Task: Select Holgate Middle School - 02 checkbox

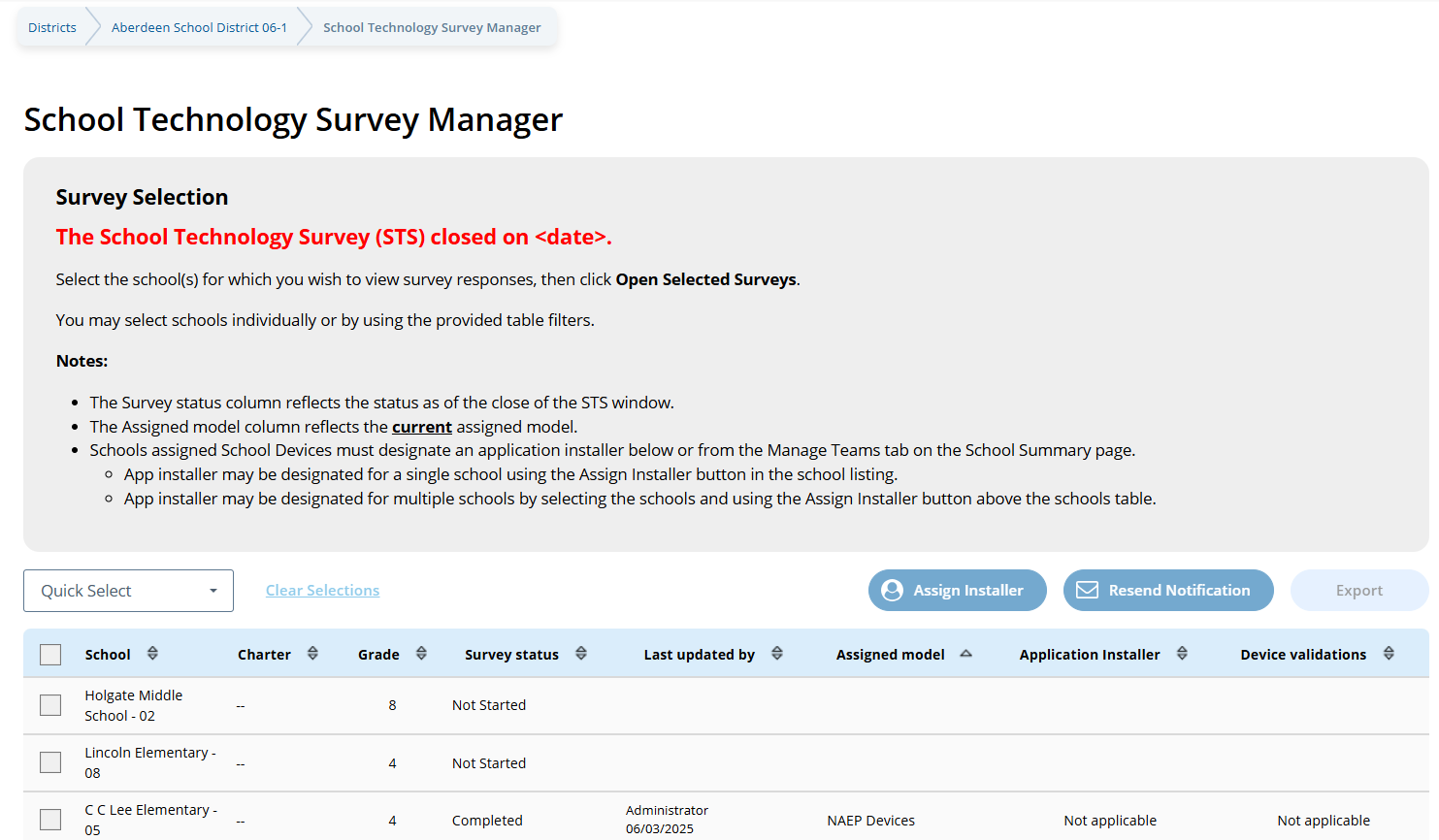Action: 50,705
